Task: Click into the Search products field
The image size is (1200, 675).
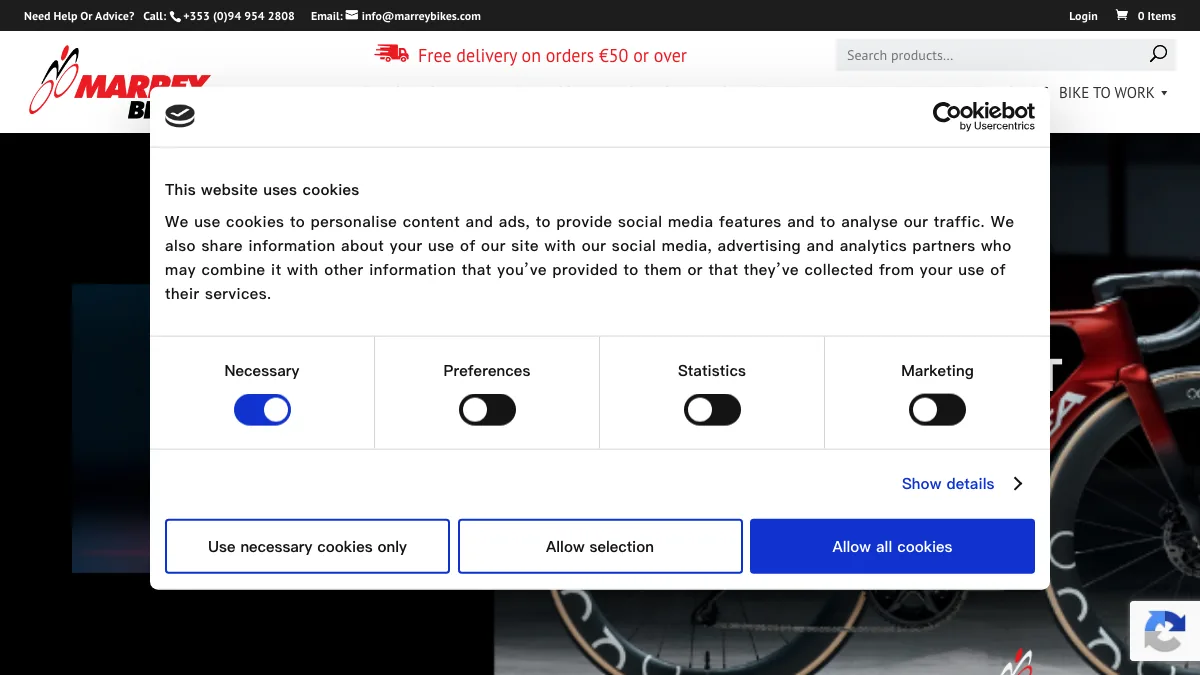Action: pos(1007,55)
